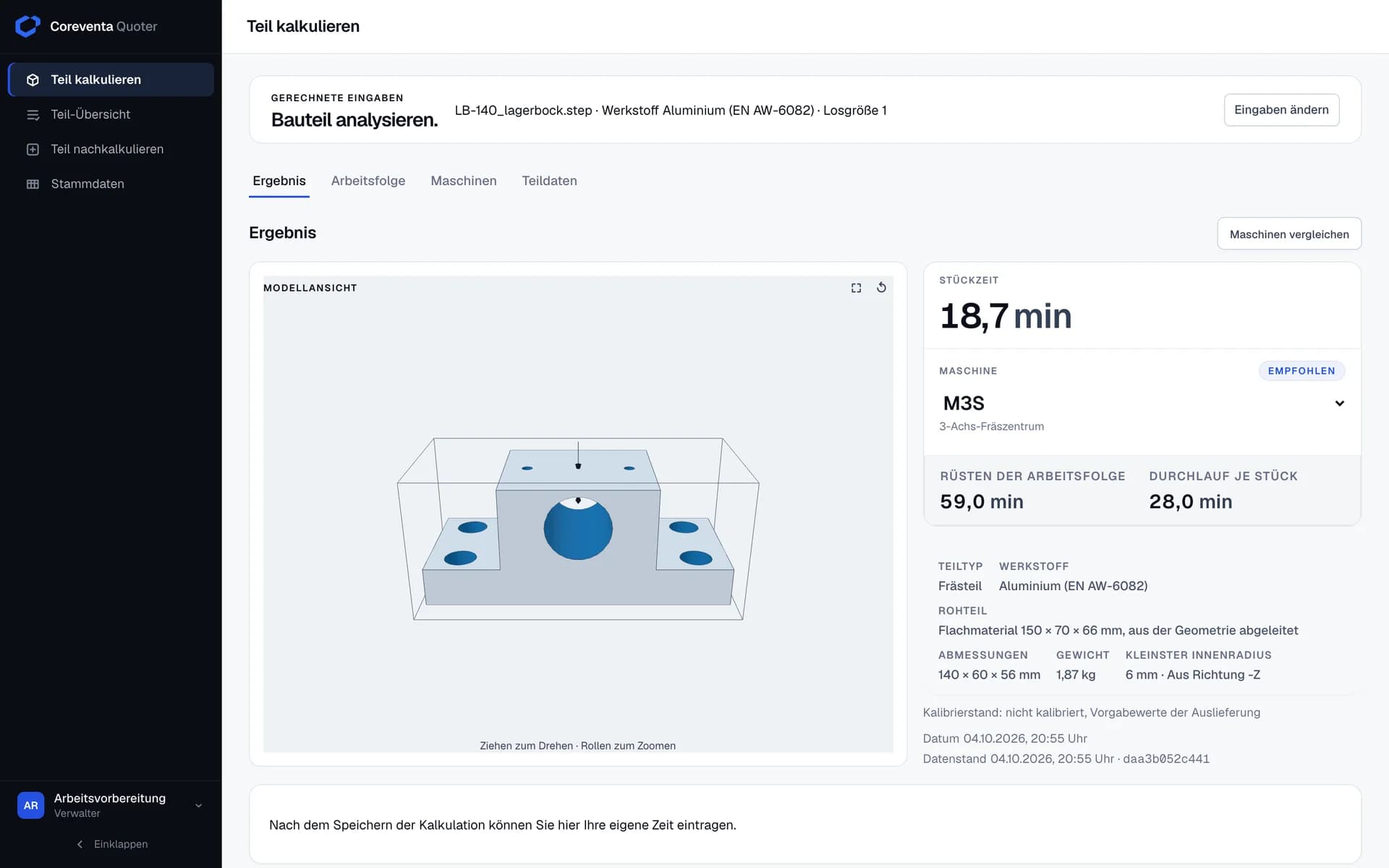Click the 18,7 min Stückzeit value
The image size is (1389, 868).
coord(1006,316)
